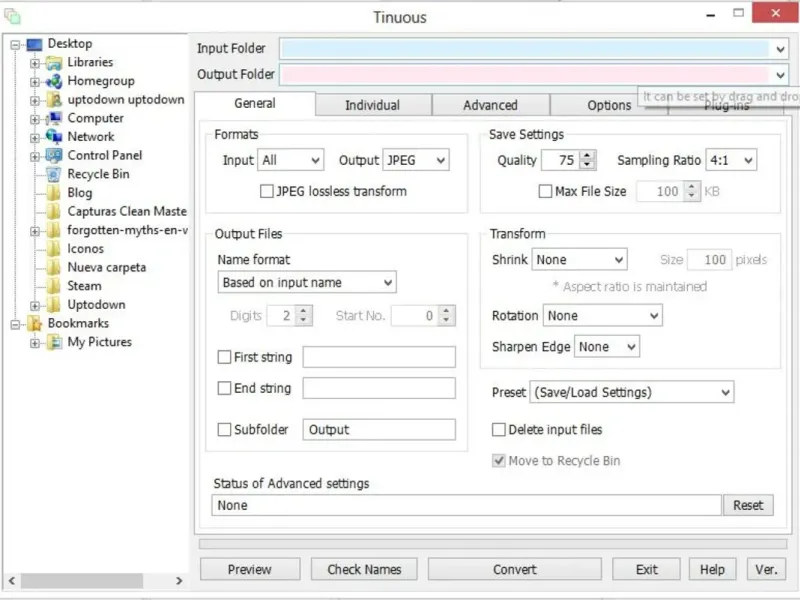Click the First string text field

[x=379, y=357]
